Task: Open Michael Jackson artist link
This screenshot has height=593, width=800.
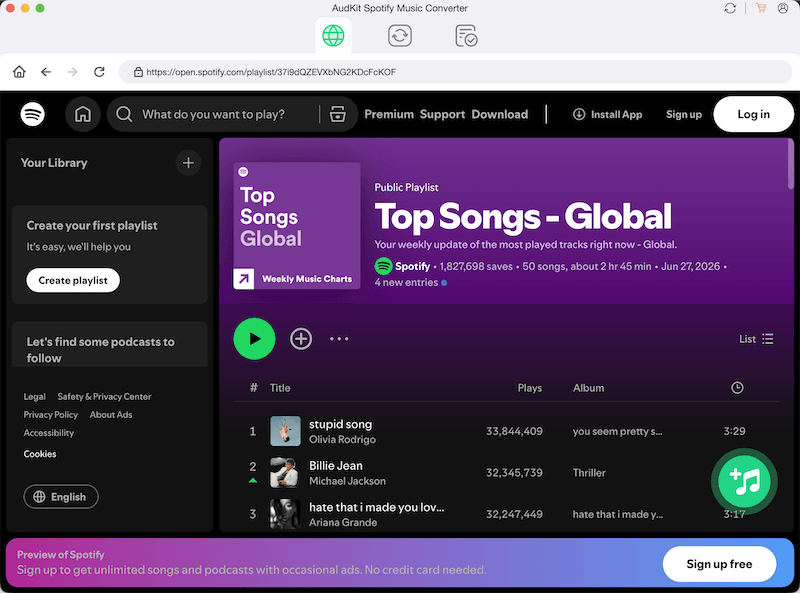Action: (347, 481)
